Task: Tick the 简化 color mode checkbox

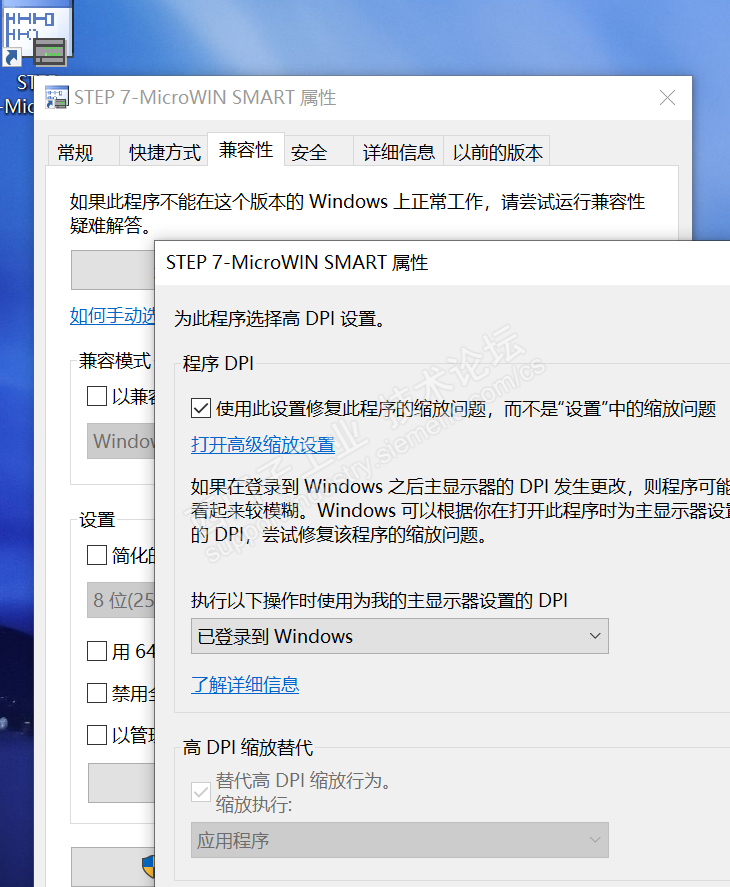Action: point(97,555)
